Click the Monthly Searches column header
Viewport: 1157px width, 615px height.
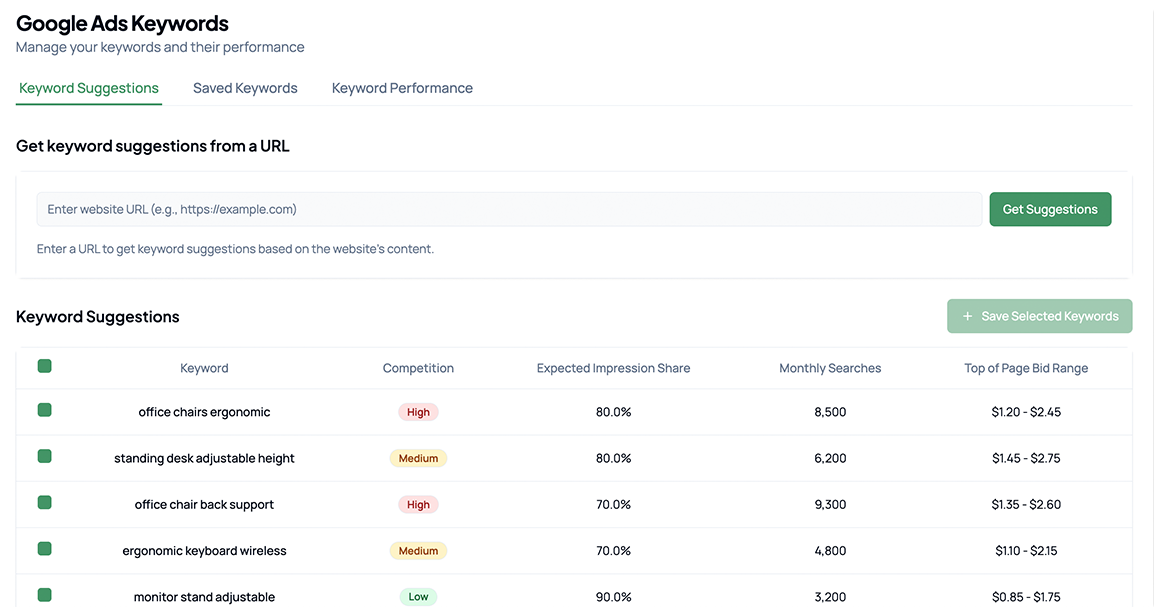pyautogui.click(x=830, y=368)
